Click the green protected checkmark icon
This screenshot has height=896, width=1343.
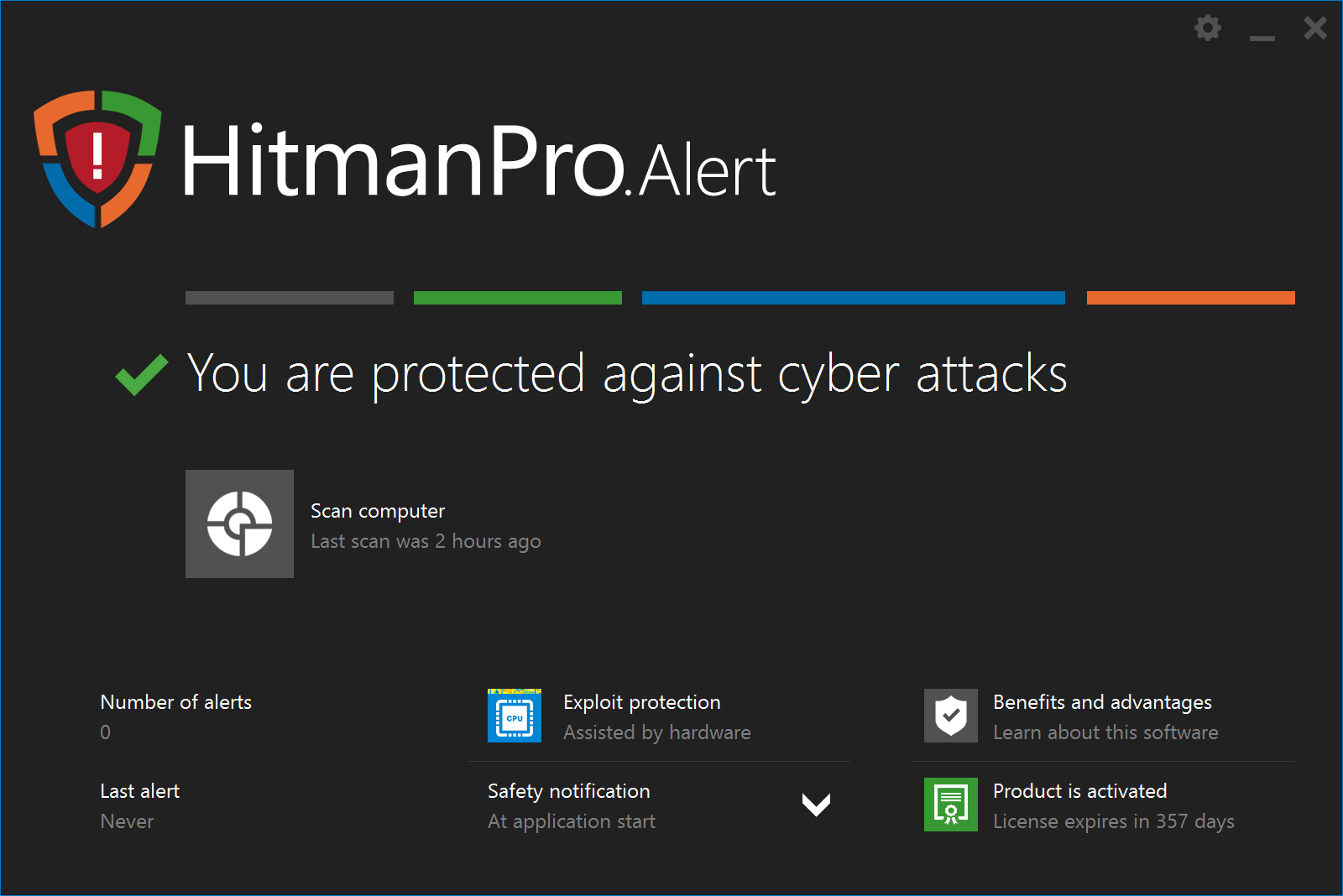tap(142, 374)
